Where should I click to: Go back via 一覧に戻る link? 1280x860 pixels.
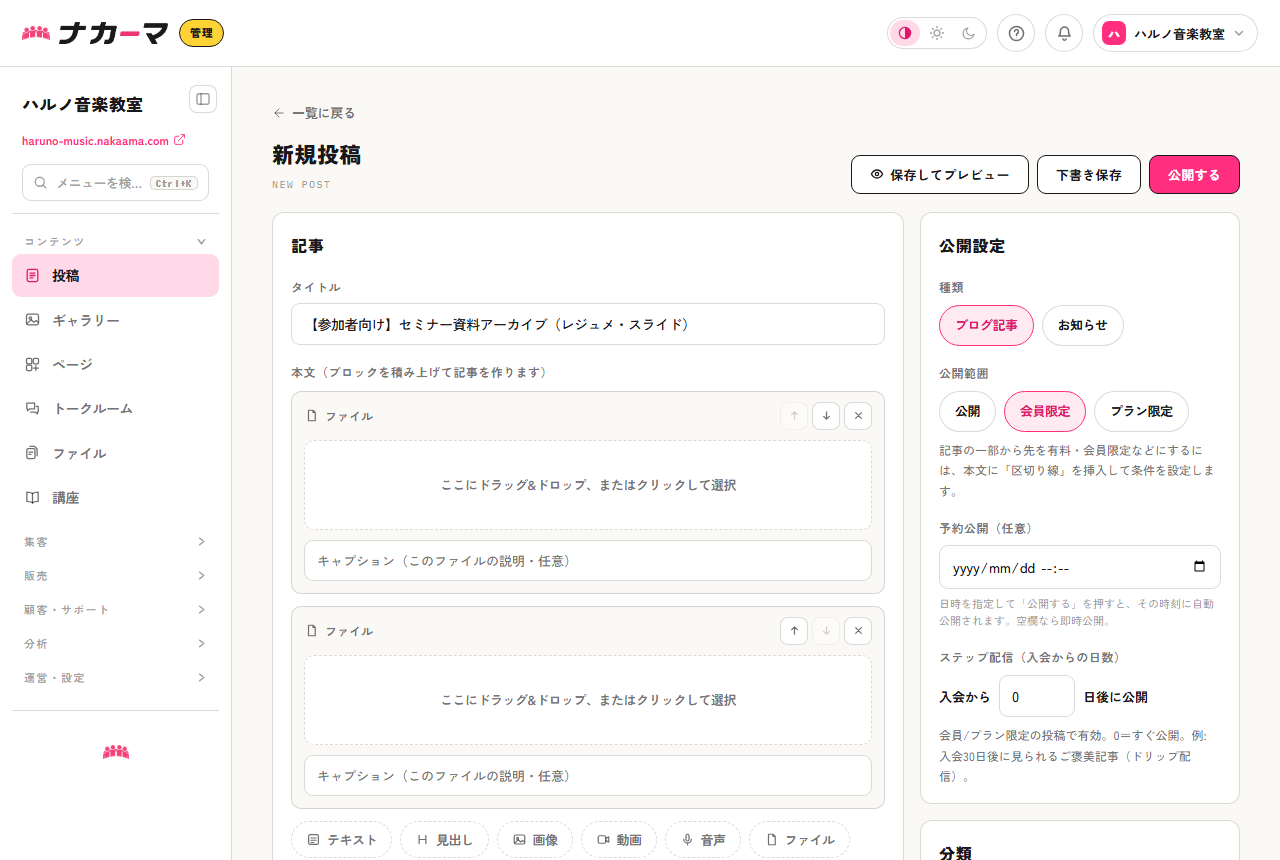point(314,113)
